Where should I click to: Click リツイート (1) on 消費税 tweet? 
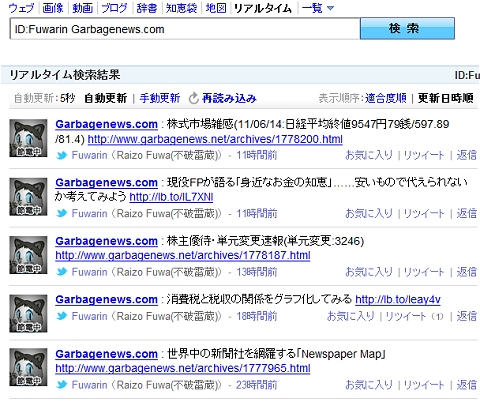point(415,316)
